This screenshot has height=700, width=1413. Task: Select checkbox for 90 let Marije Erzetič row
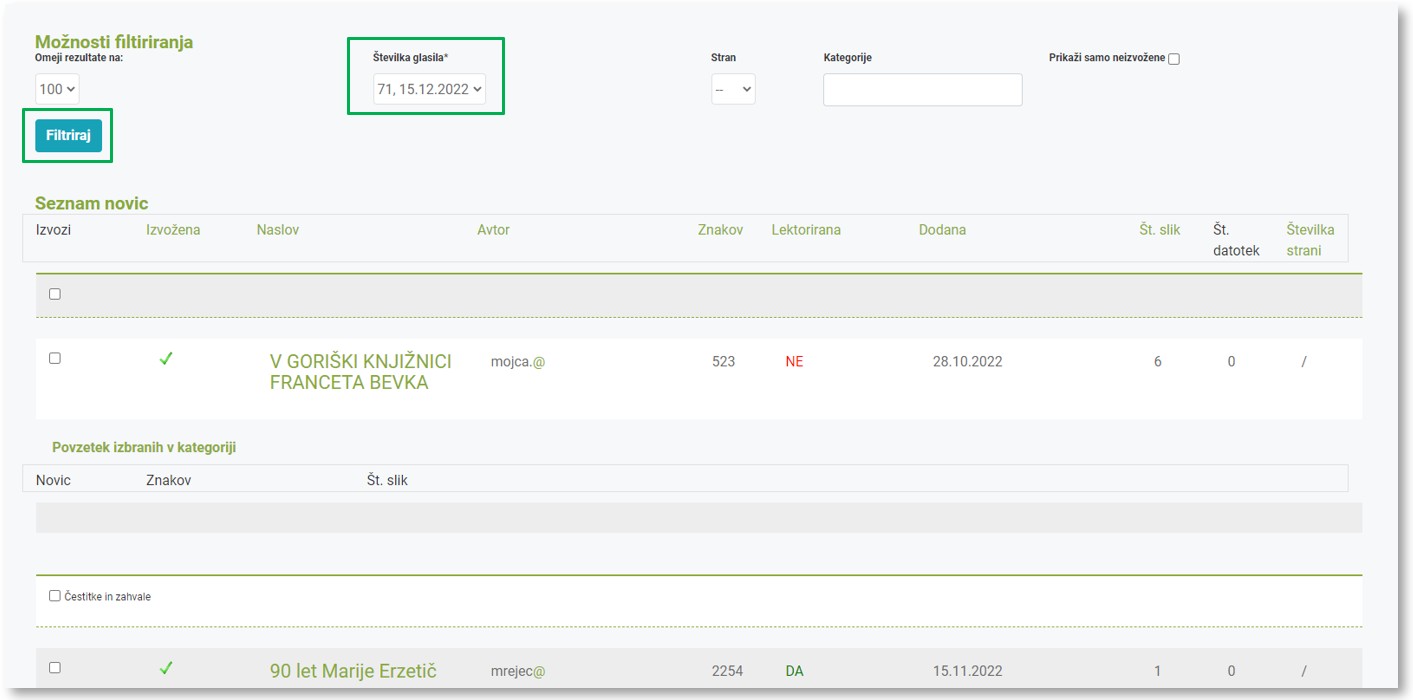tap(55, 668)
